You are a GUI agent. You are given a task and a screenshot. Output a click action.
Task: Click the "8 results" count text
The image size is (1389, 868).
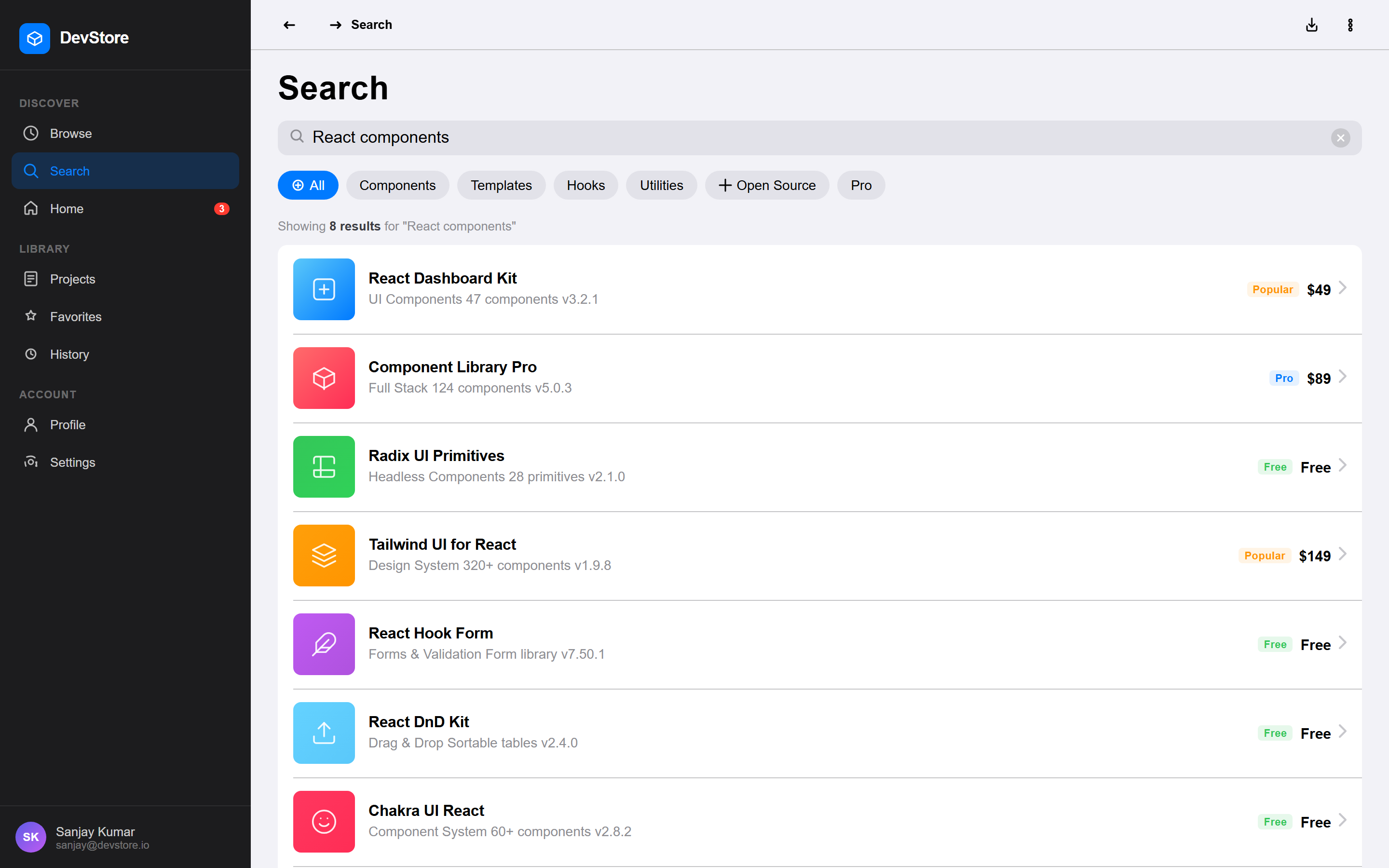[x=354, y=226]
